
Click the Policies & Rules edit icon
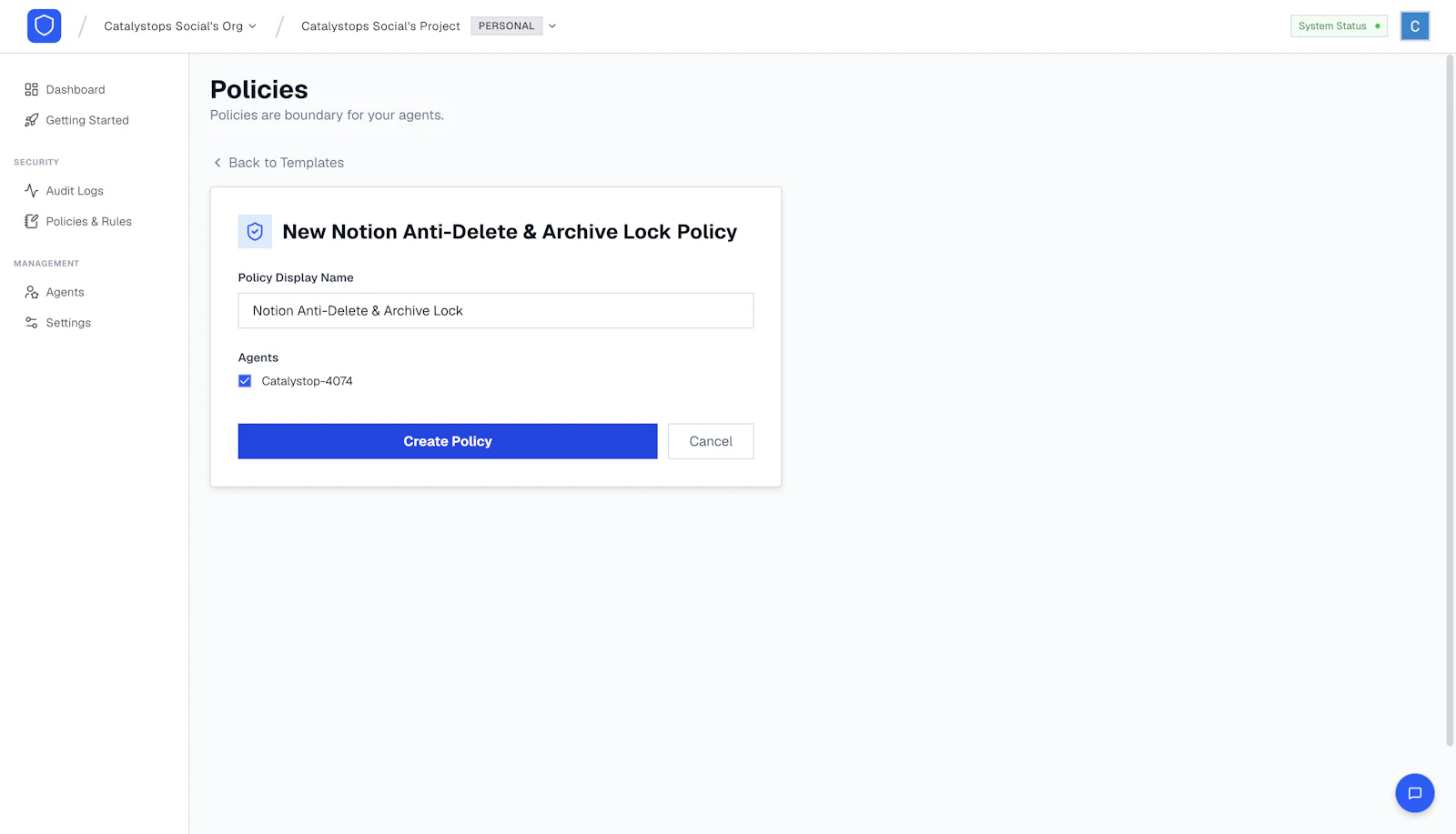pyautogui.click(x=32, y=221)
